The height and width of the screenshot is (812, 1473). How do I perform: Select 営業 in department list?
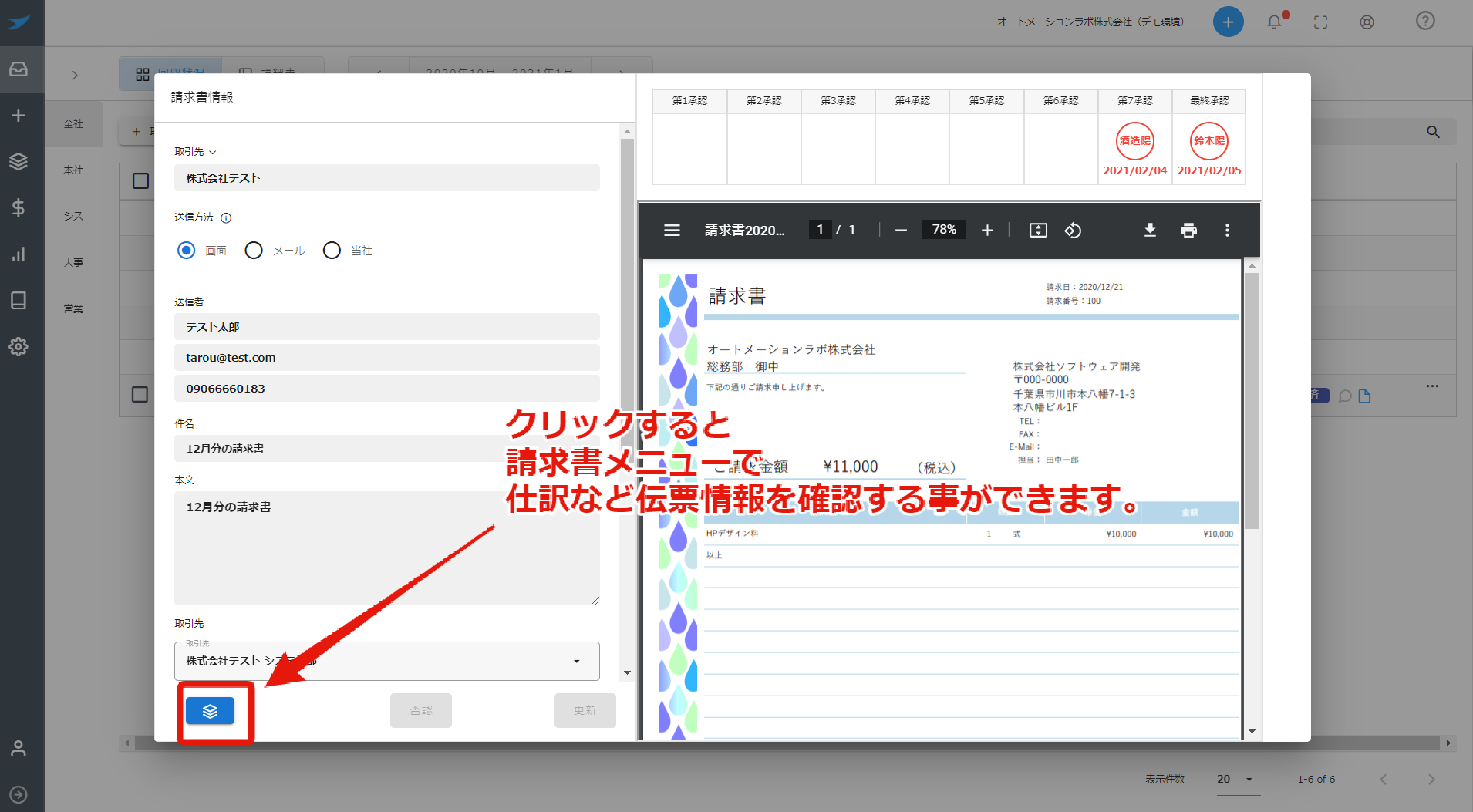pos(73,308)
